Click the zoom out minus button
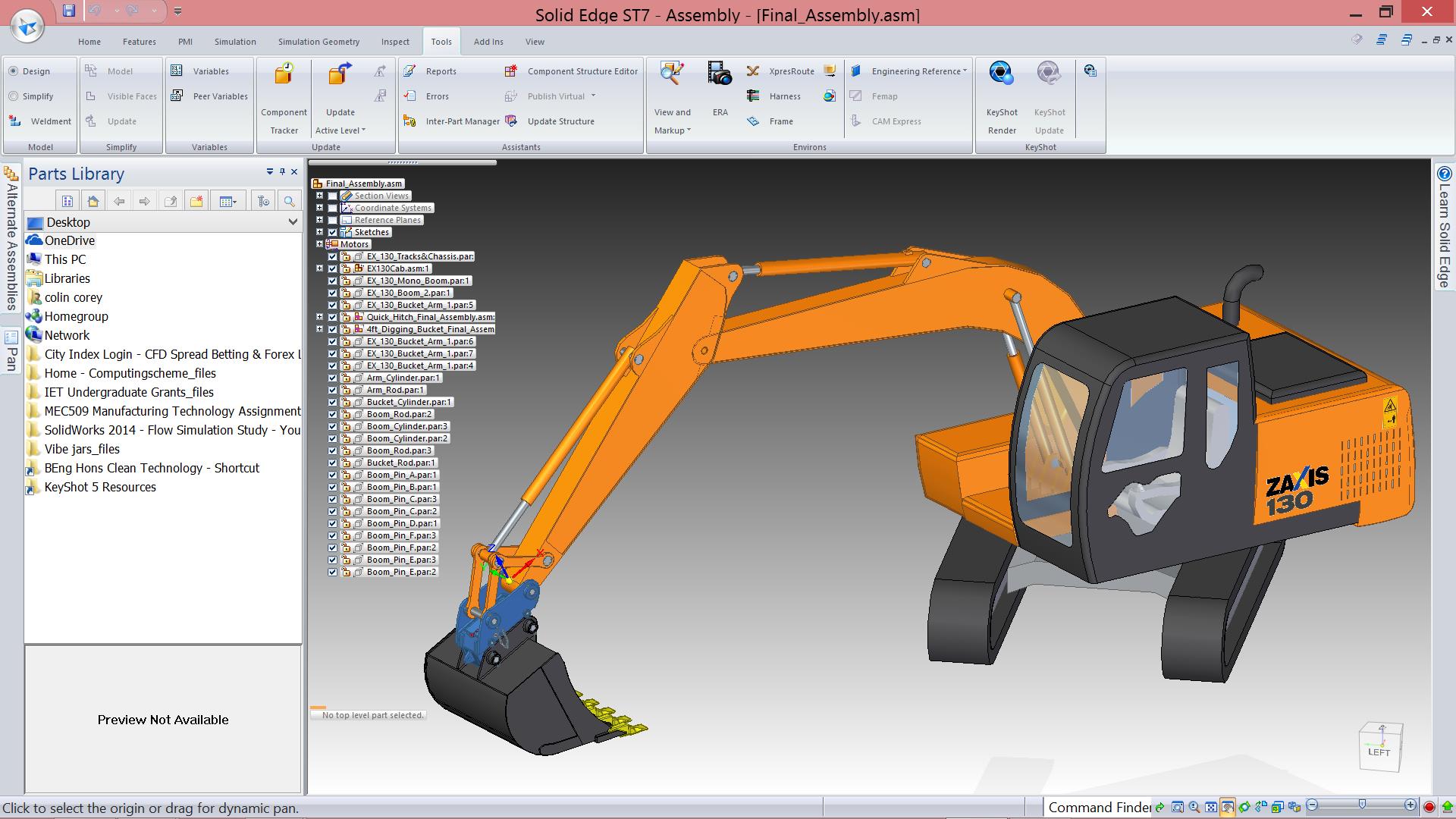The width and height of the screenshot is (1456, 819). click(1312, 805)
